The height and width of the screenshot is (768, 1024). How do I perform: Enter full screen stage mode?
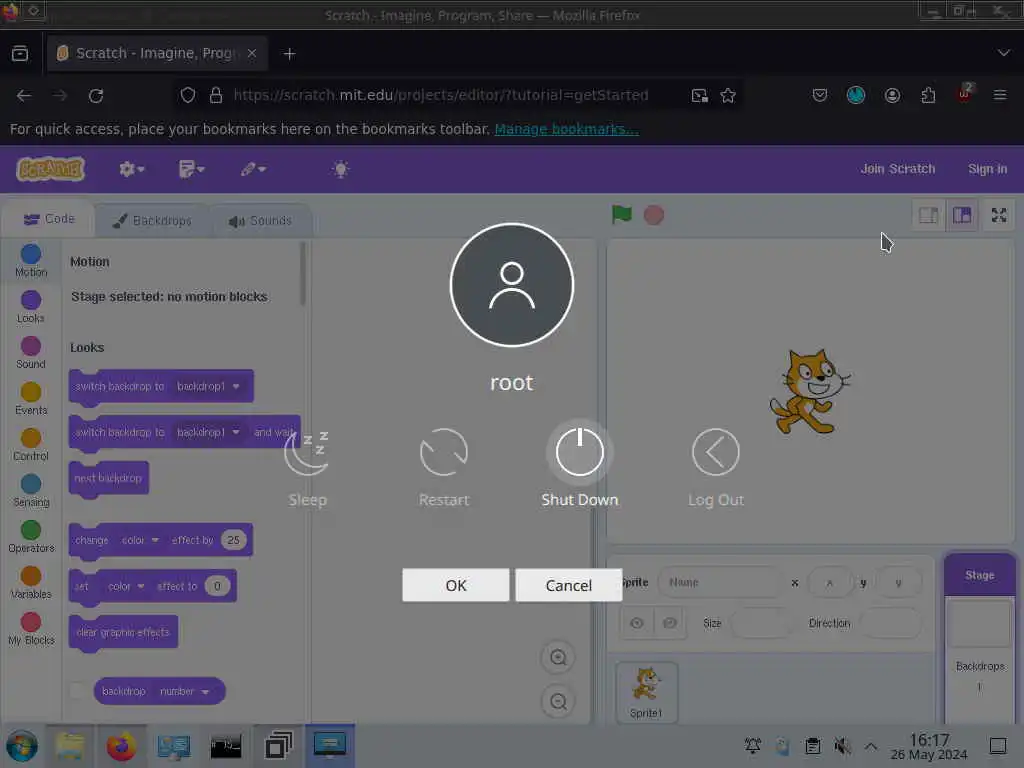(999, 215)
